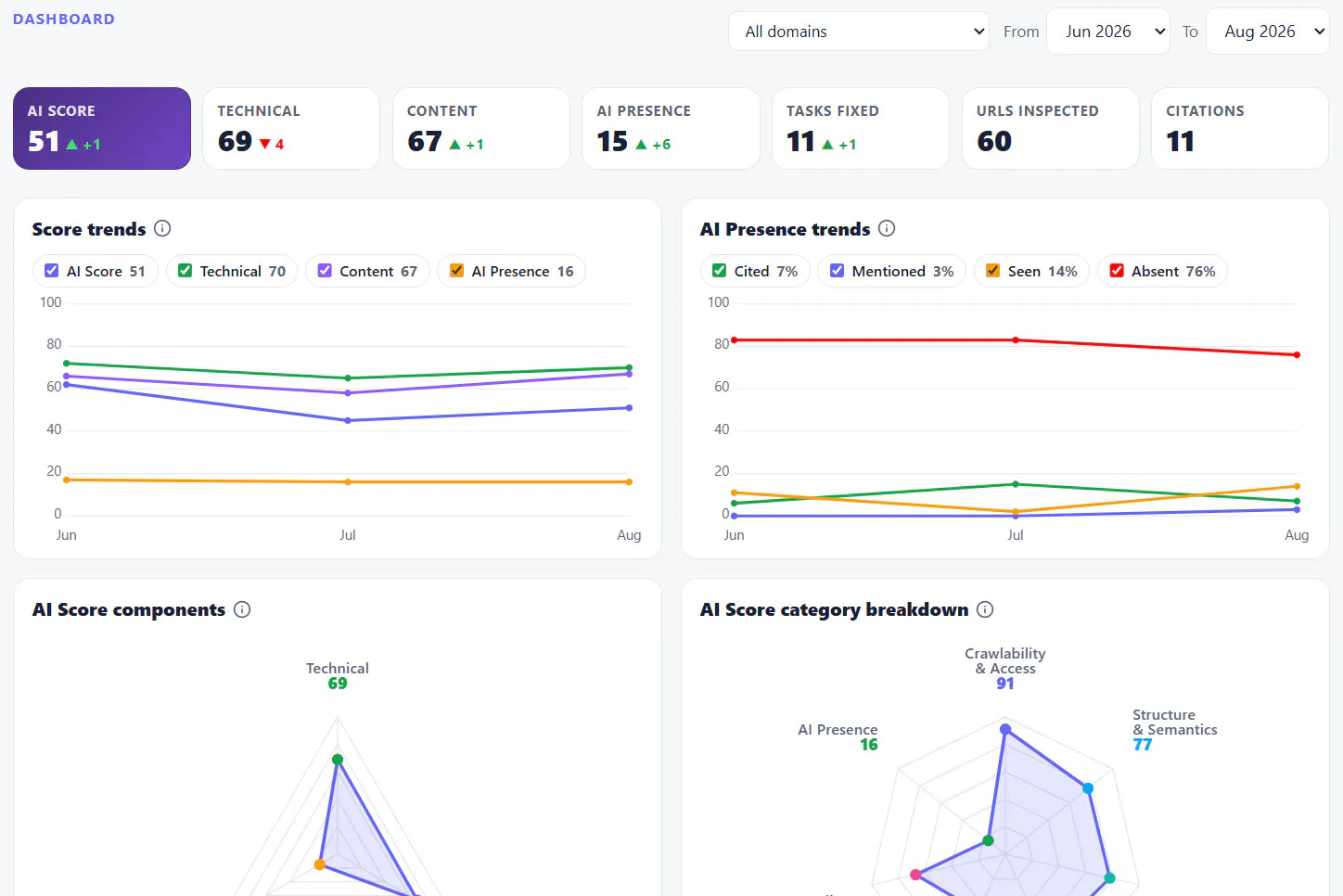Click the AI Score line point for Aug

629,408
